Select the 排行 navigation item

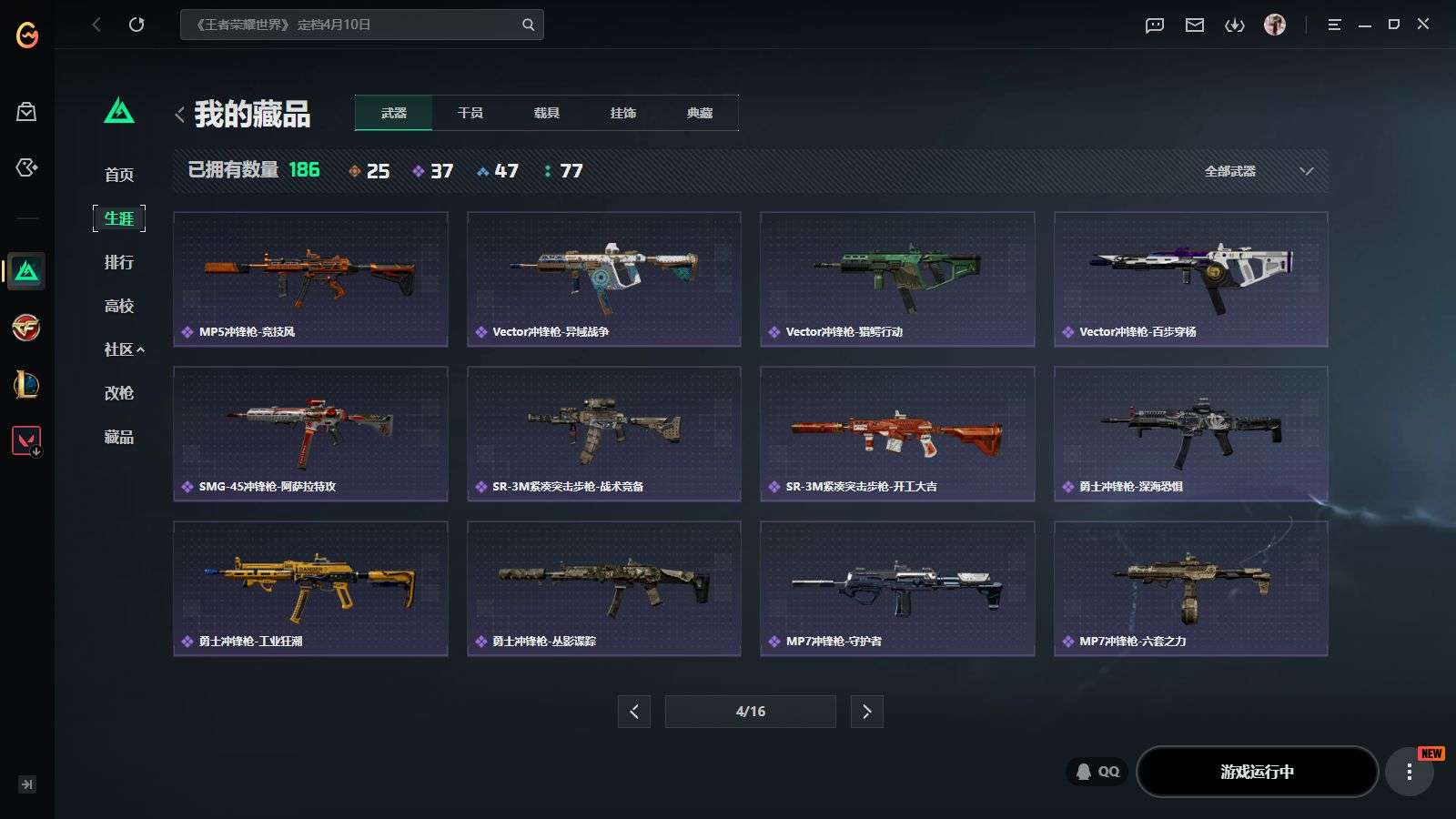(119, 262)
